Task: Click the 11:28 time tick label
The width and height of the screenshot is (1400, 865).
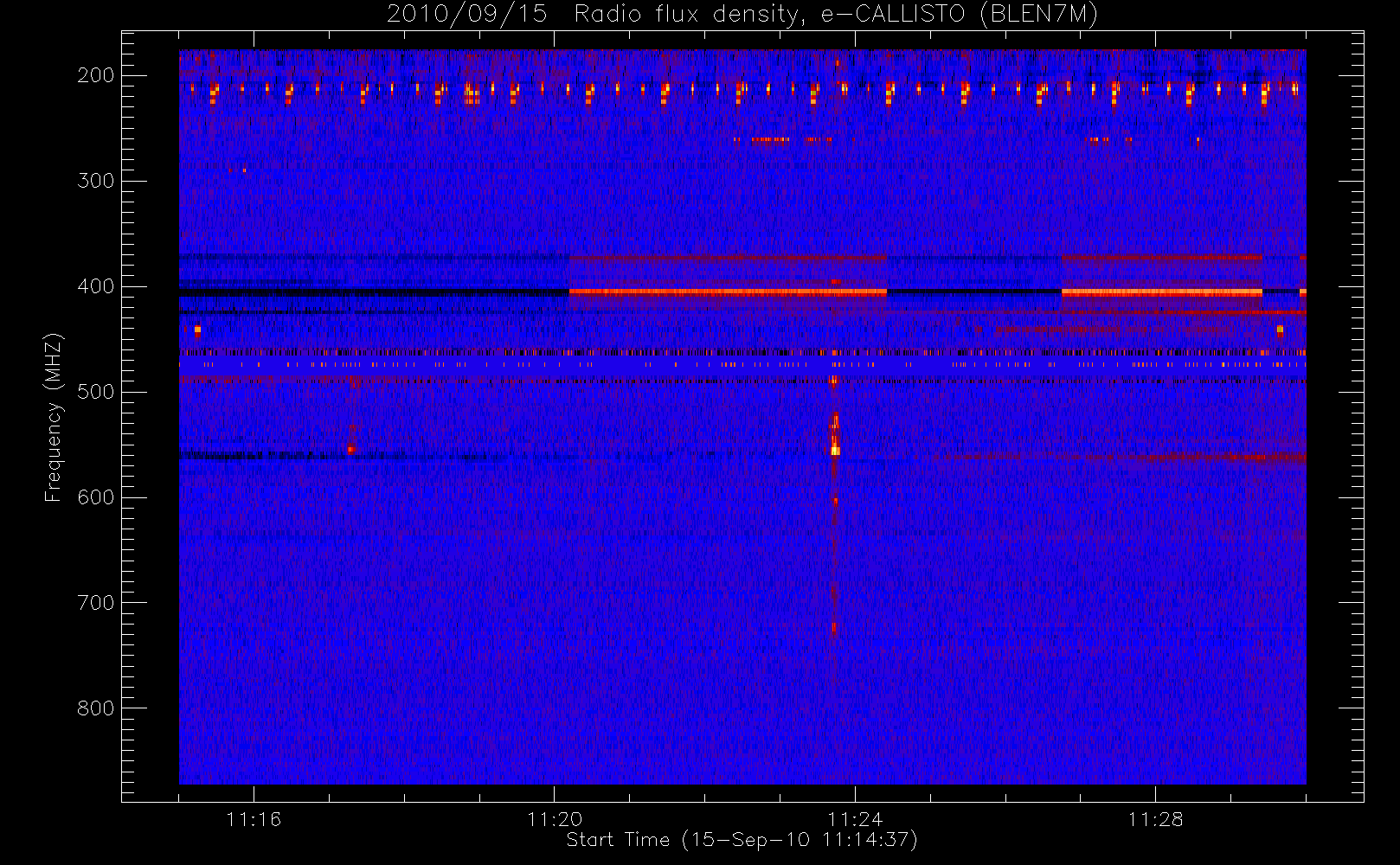Action: point(1155,819)
